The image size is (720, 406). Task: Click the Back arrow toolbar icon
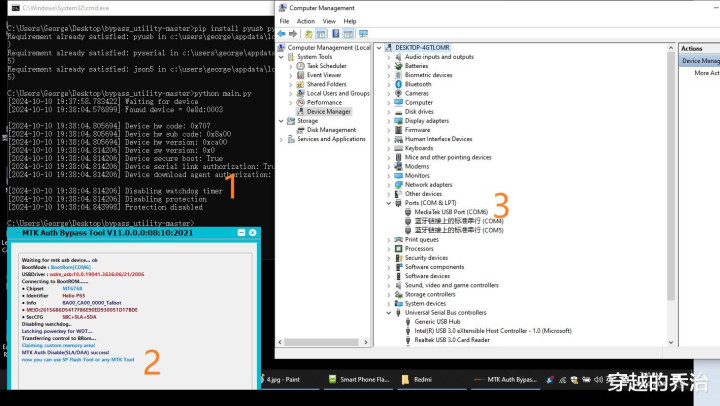pos(281,34)
